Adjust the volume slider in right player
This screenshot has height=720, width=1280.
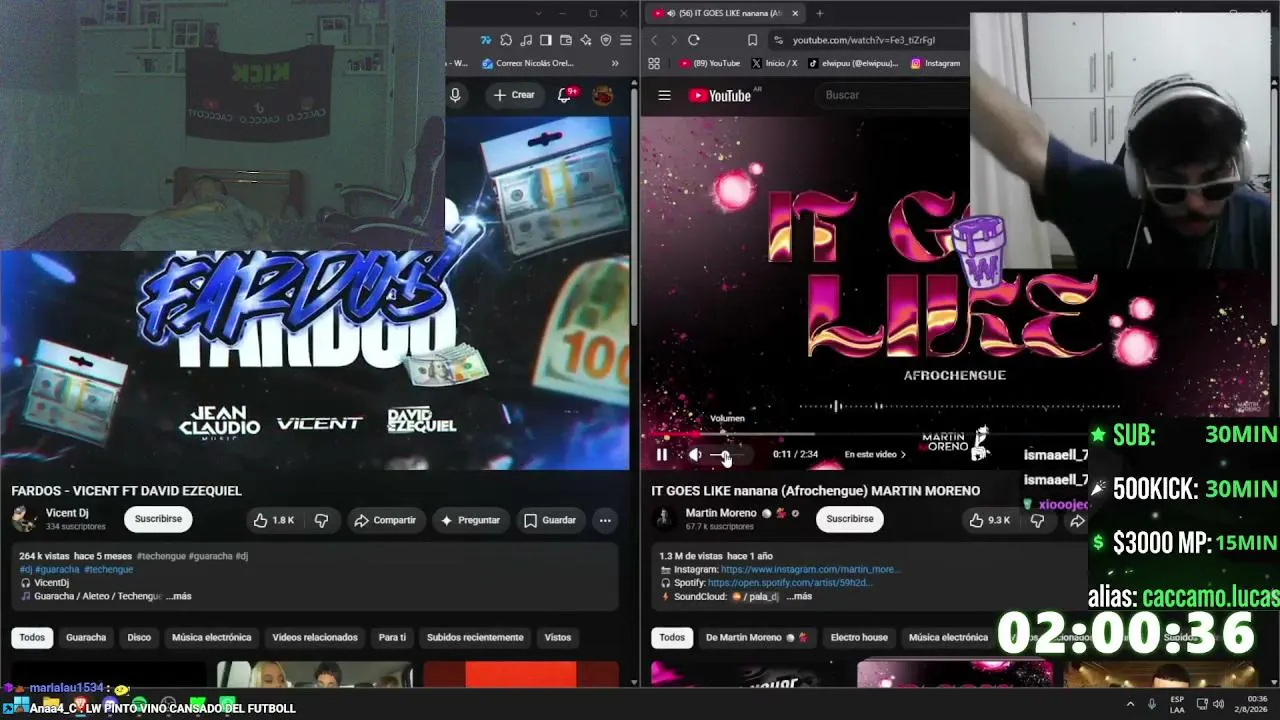(x=726, y=455)
